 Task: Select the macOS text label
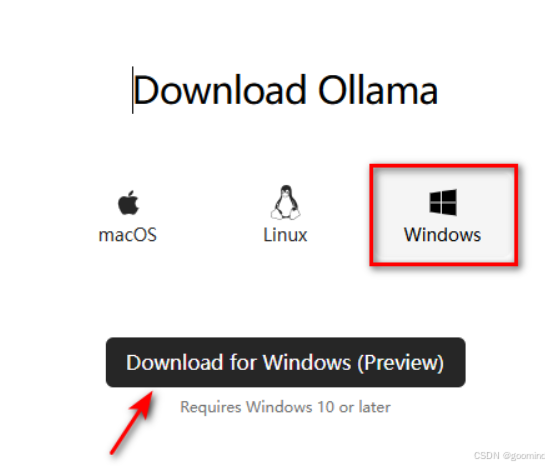(127, 235)
